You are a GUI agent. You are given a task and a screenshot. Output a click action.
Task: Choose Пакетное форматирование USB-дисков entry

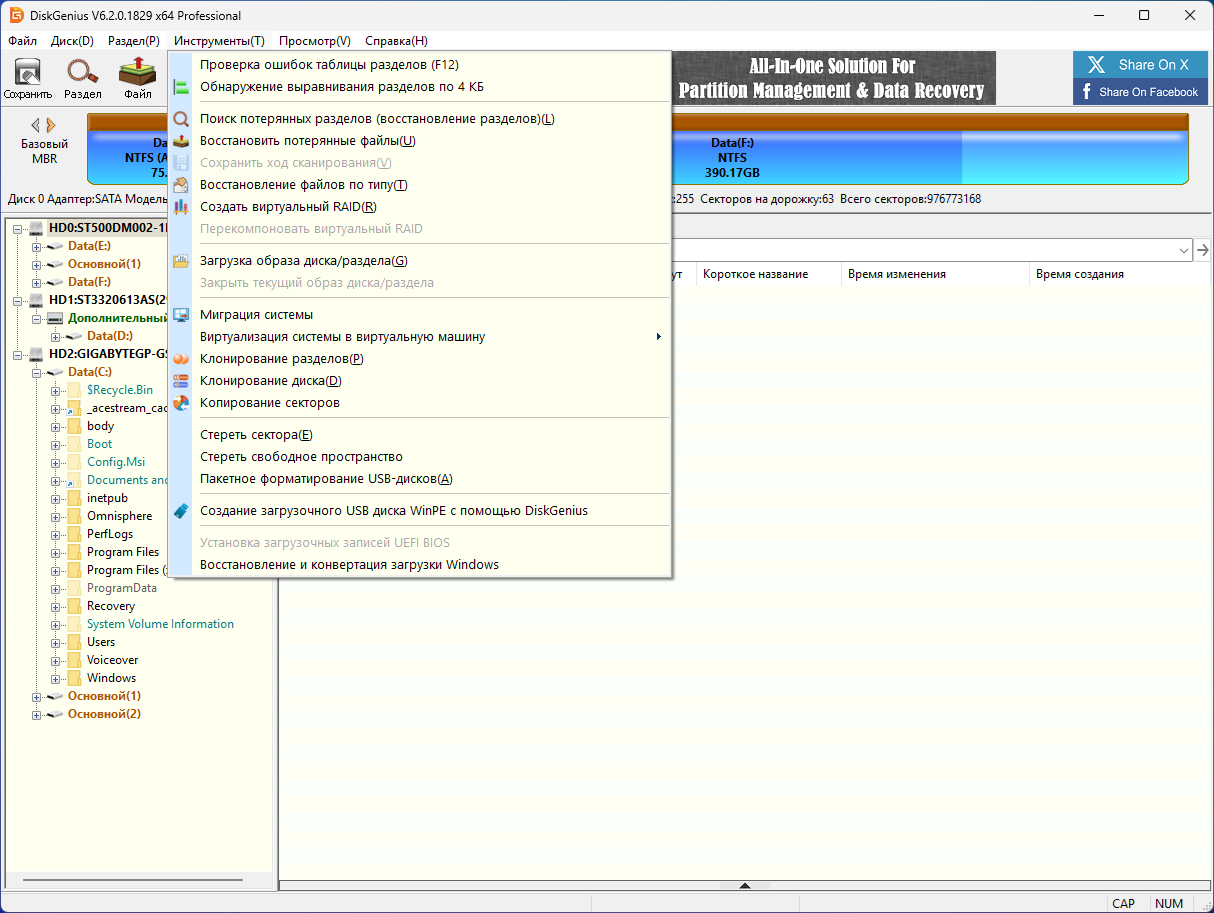point(420,479)
